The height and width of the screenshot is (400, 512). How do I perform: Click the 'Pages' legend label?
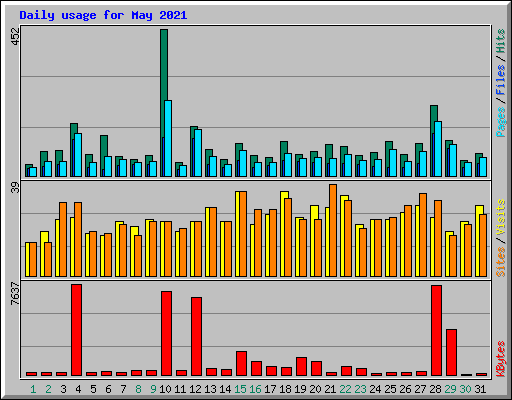coord(501,122)
